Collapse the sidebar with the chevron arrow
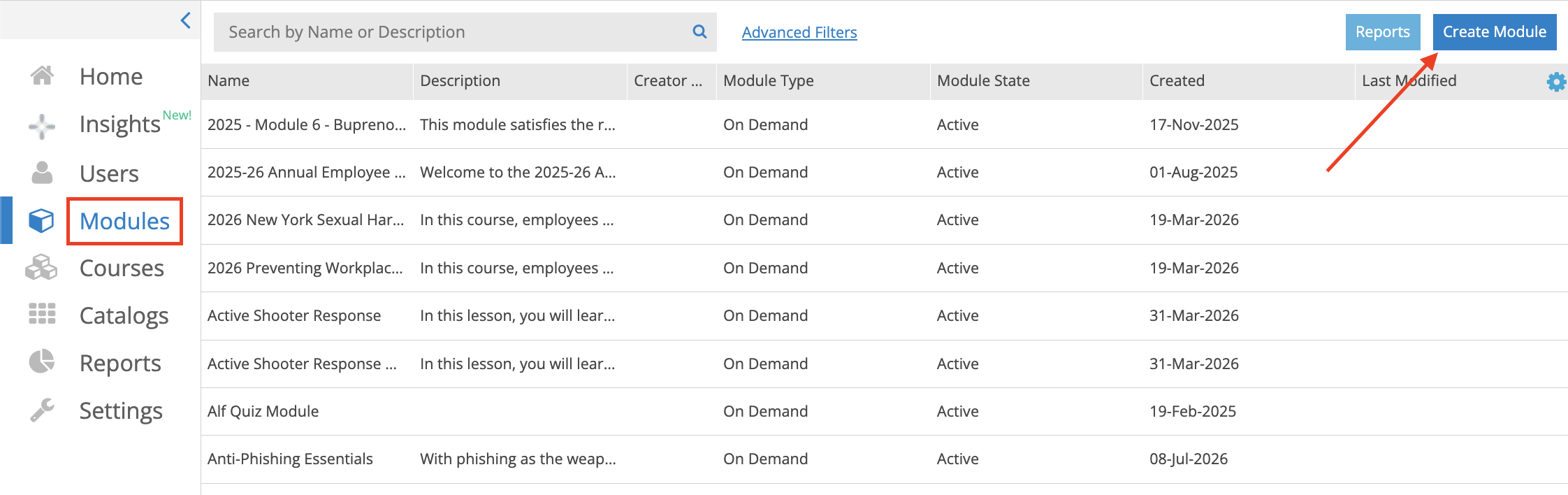Viewport: 1568px width, 495px height. coord(186,20)
